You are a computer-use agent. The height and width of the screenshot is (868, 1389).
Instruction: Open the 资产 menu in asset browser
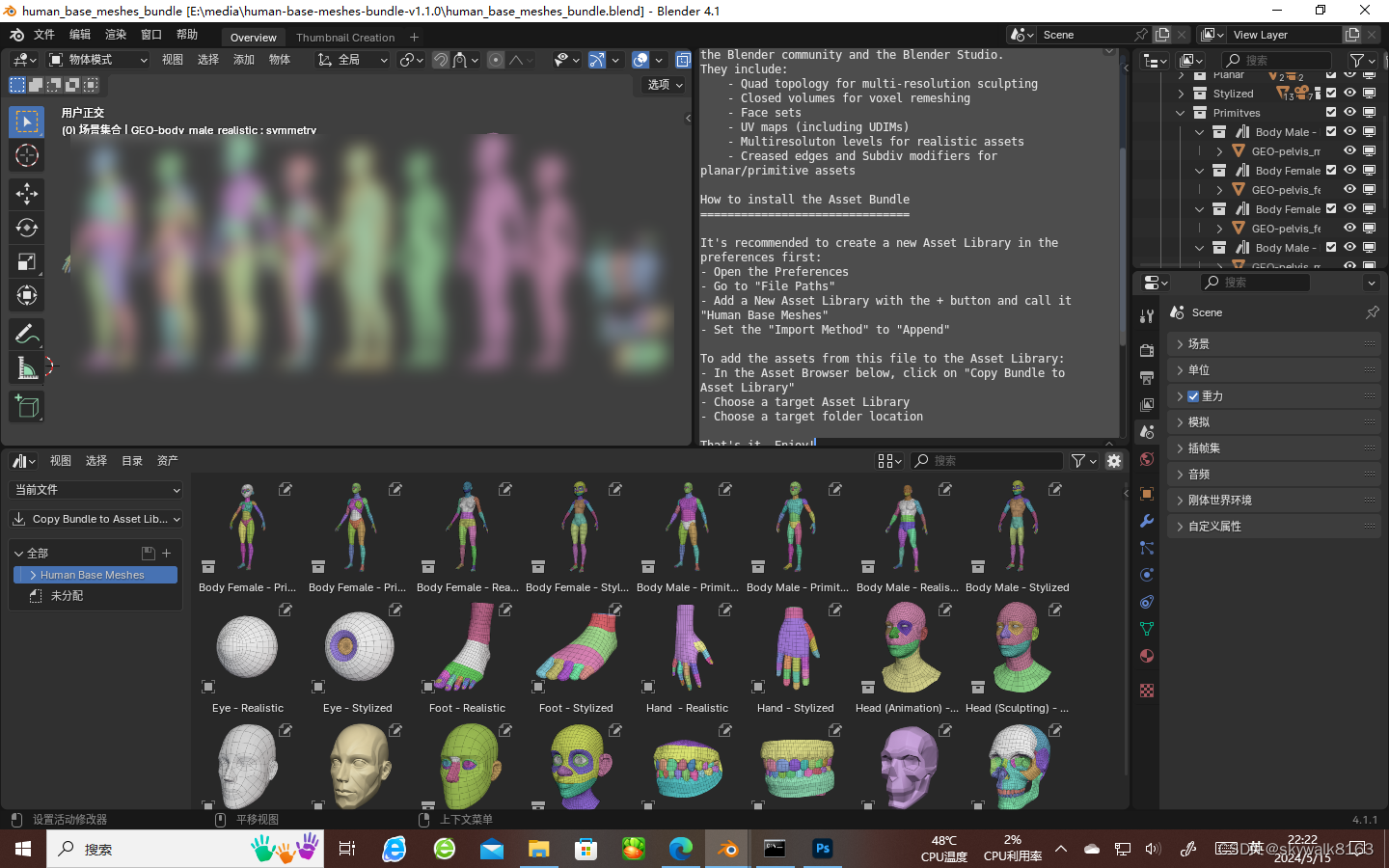coord(168,461)
